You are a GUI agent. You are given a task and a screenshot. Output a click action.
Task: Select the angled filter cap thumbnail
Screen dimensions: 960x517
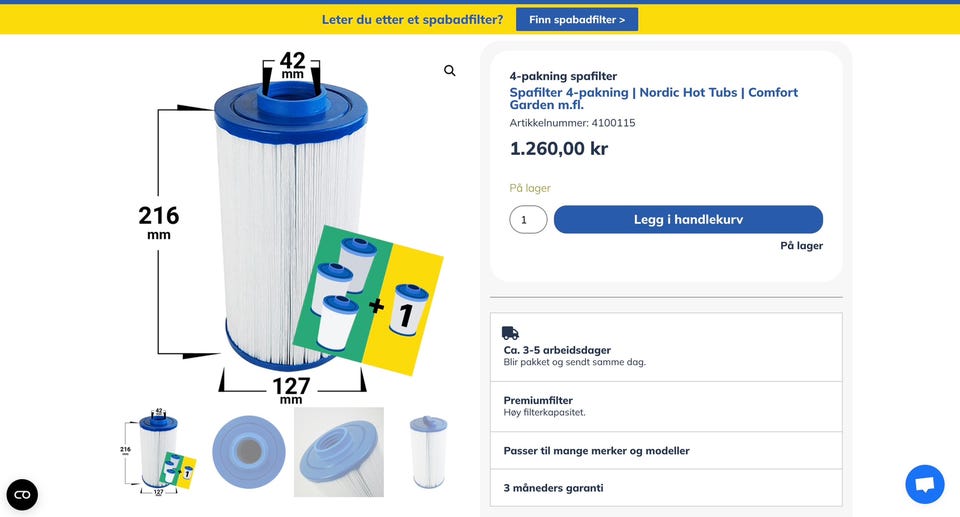tap(339, 452)
